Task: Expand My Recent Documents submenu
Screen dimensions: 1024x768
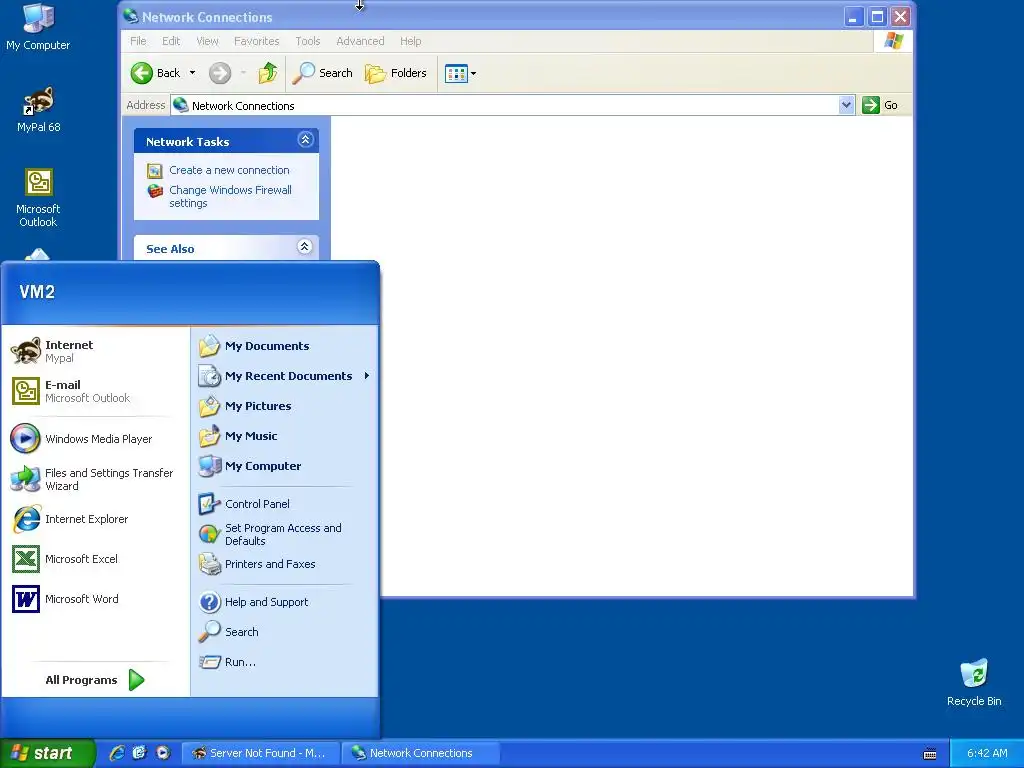Action: 284,376
